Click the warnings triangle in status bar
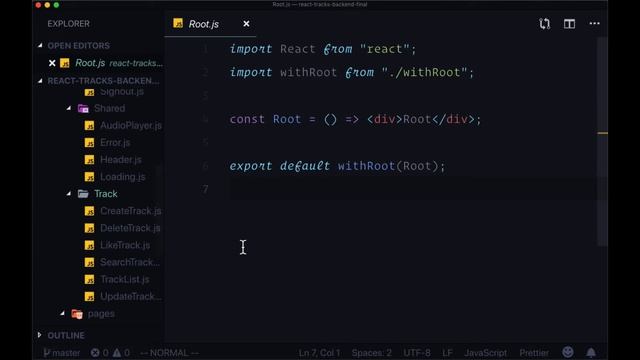The height and width of the screenshot is (360, 640). [117, 353]
